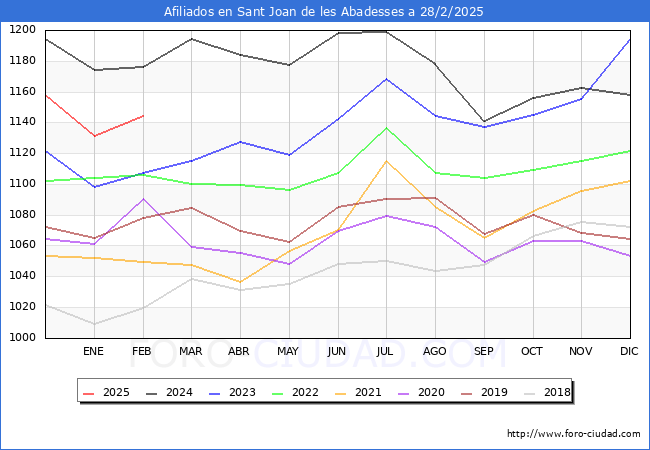Image resolution: width=650 pixels, height=450 pixels.
Task: Click the 1120 y-axis value
Action: (22, 152)
